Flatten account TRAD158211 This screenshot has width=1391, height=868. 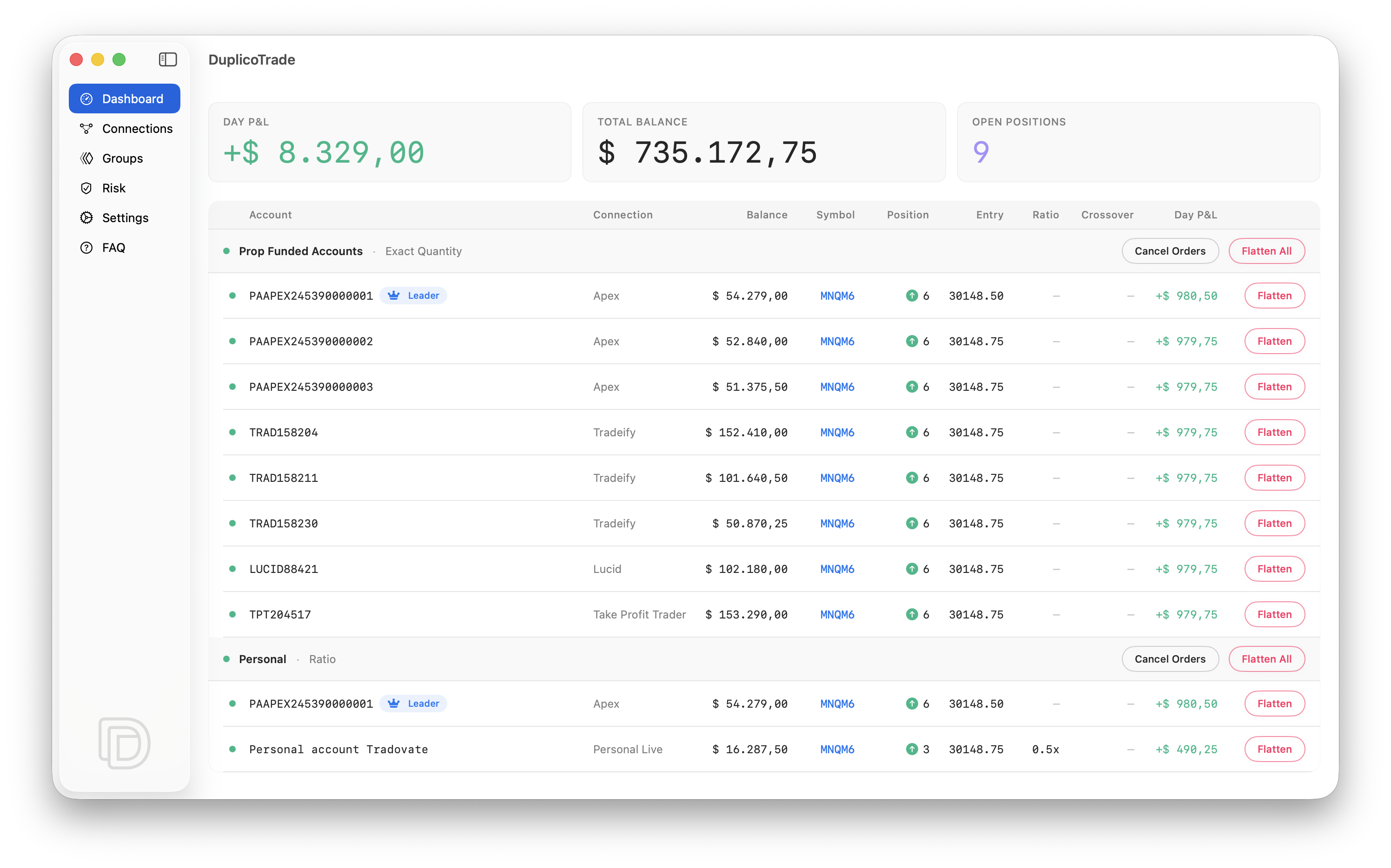pos(1274,478)
